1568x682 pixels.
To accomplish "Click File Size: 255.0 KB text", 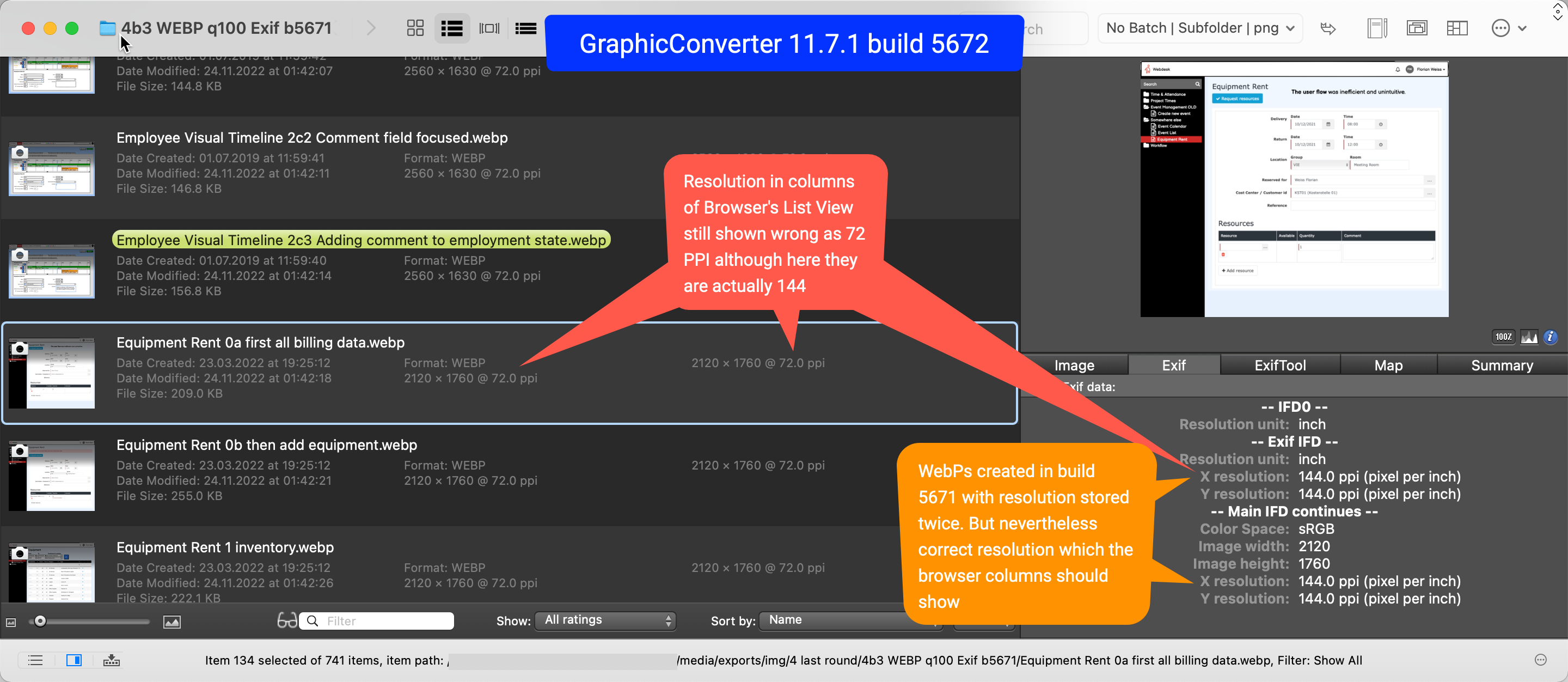I will click(x=169, y=496).
